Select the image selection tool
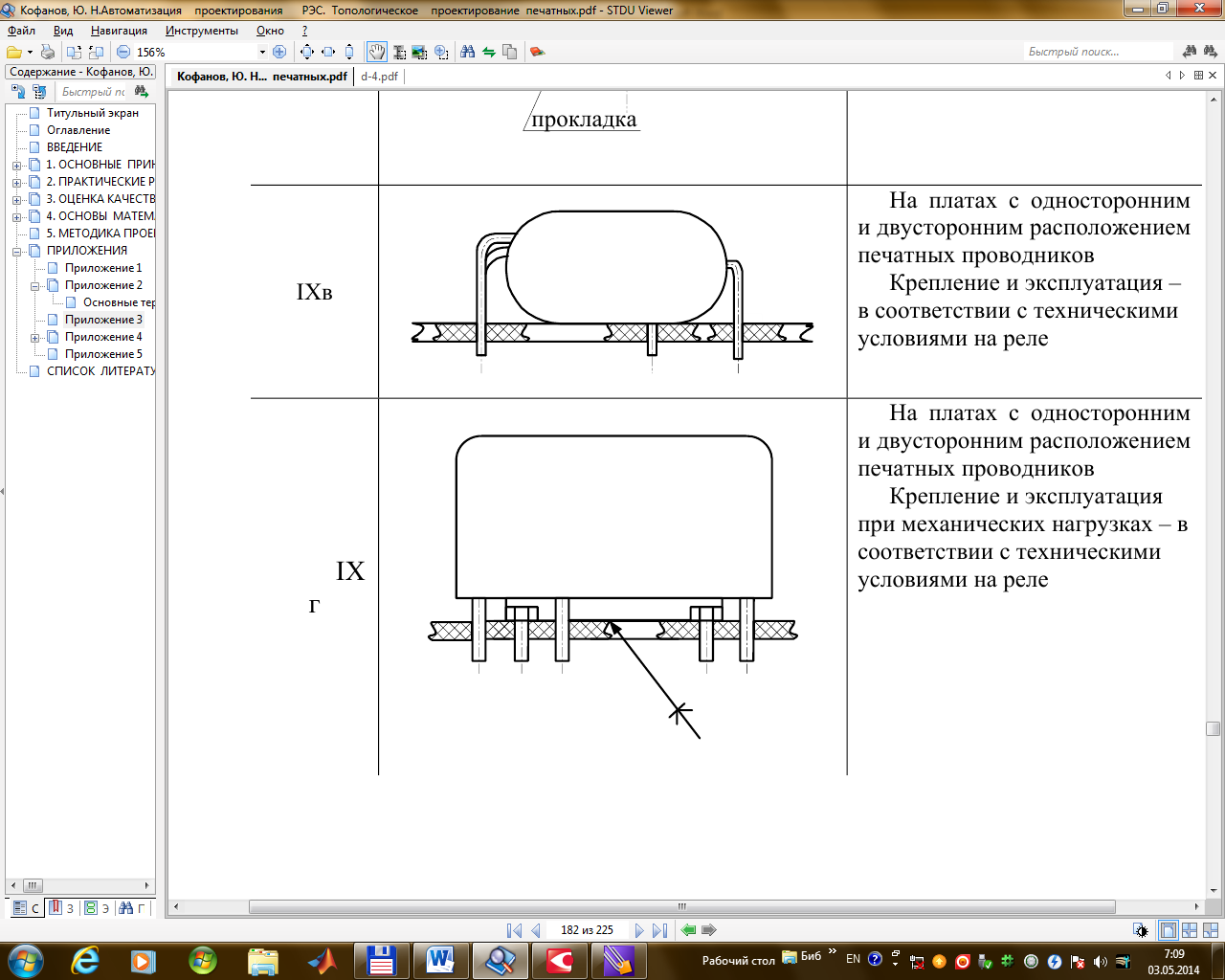 pyautogui.click(x=419, y=52)
